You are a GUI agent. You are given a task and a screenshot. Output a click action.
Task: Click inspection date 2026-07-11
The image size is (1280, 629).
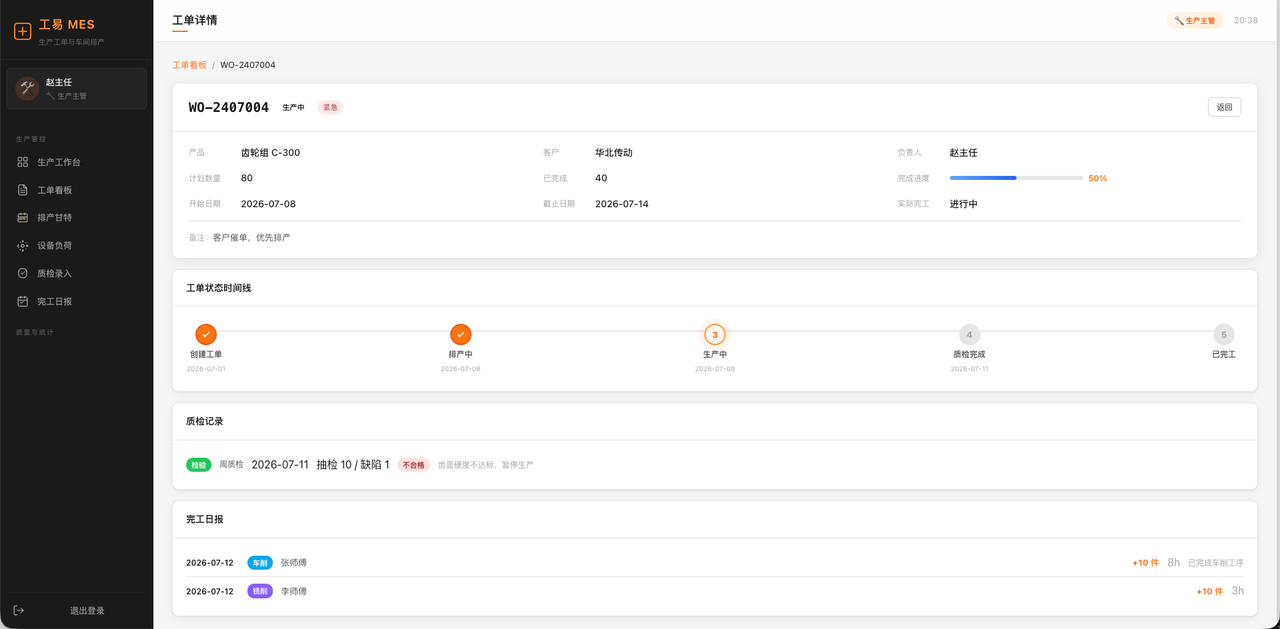[280, 465]
